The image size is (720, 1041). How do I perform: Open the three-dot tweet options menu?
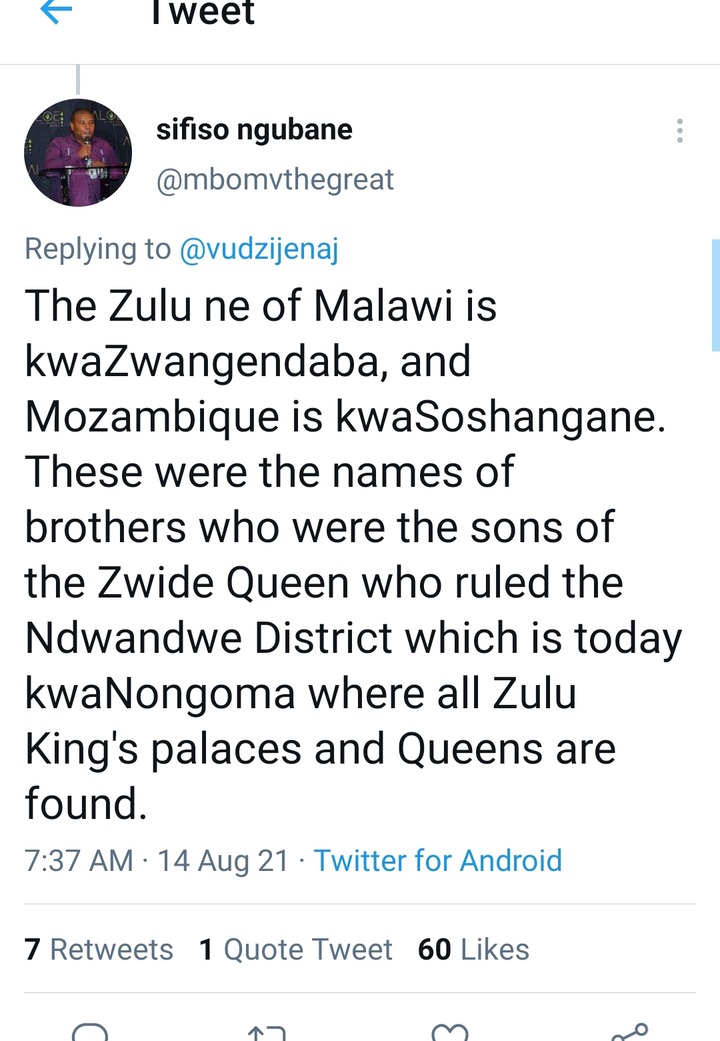679,131
